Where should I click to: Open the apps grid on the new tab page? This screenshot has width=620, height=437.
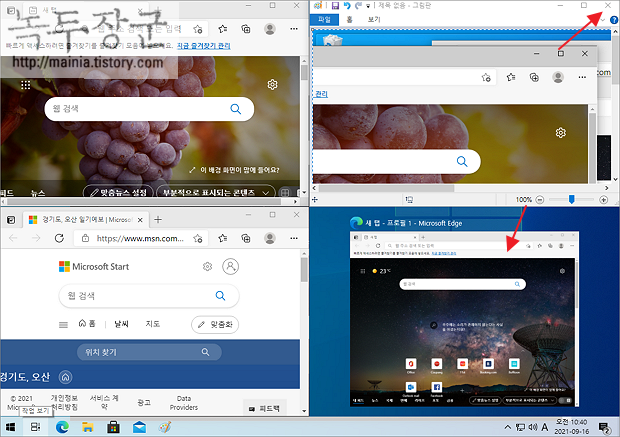coord(26,85)
